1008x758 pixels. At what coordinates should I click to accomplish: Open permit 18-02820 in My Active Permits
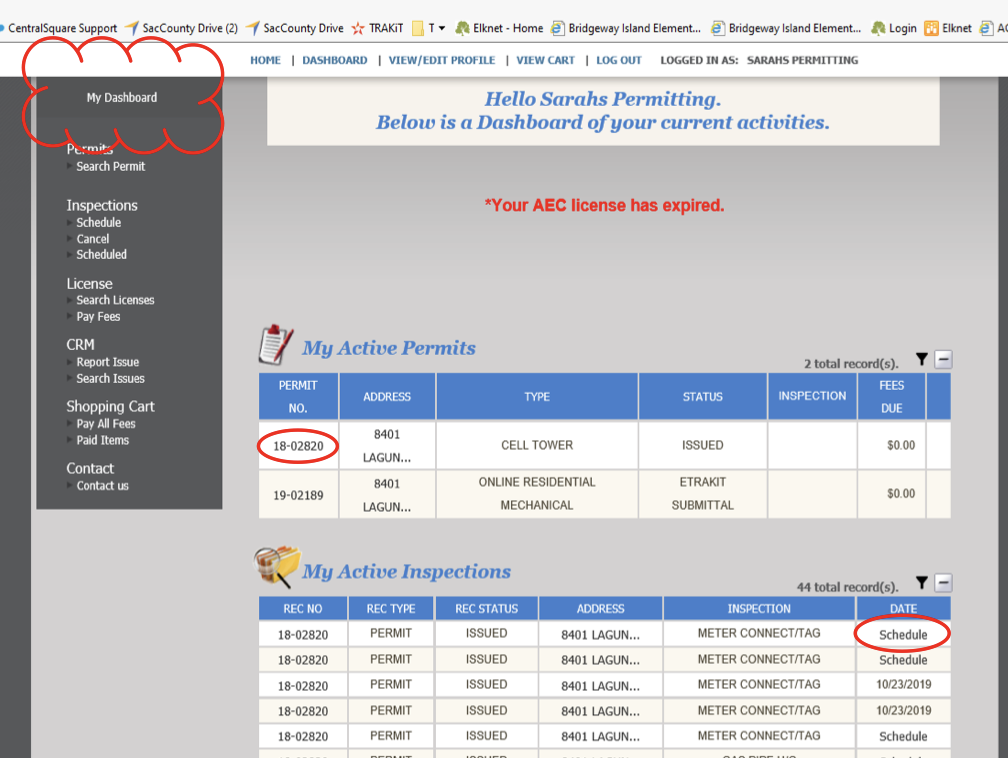(298, 446)
